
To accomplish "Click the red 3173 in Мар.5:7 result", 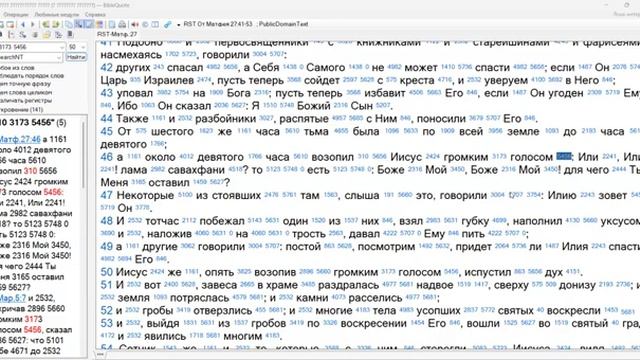I will (x=33, y=319).
